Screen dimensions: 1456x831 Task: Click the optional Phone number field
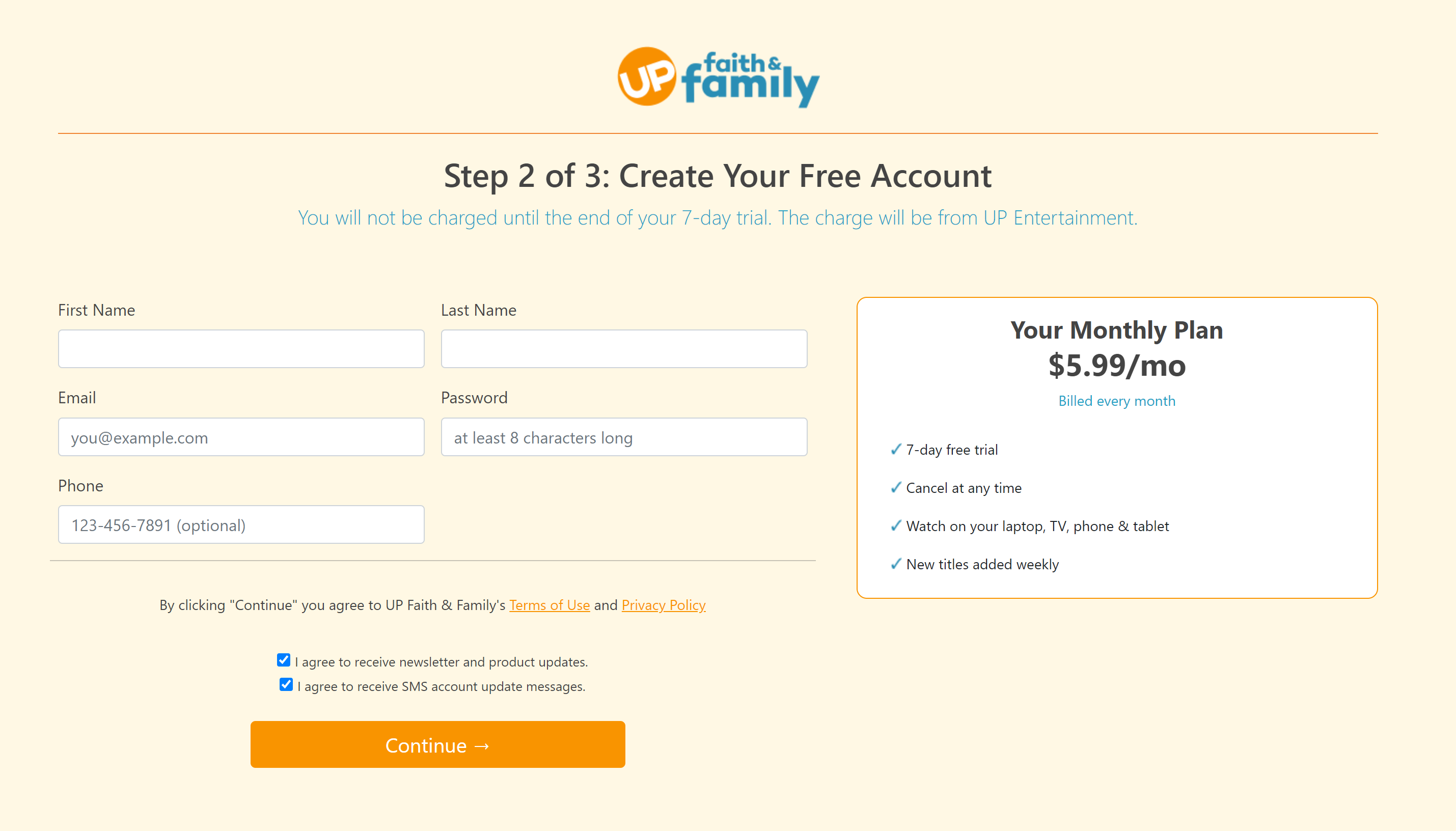point(241,524)
